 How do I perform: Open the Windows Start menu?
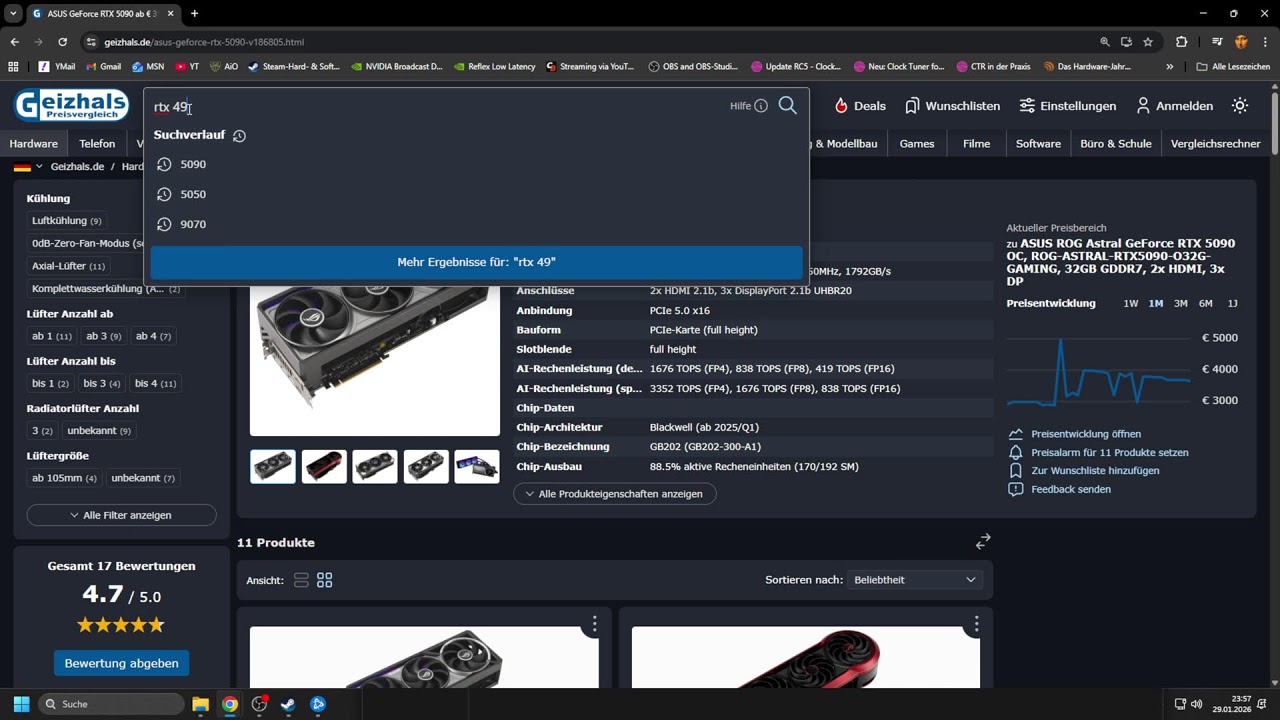(21, 704)
